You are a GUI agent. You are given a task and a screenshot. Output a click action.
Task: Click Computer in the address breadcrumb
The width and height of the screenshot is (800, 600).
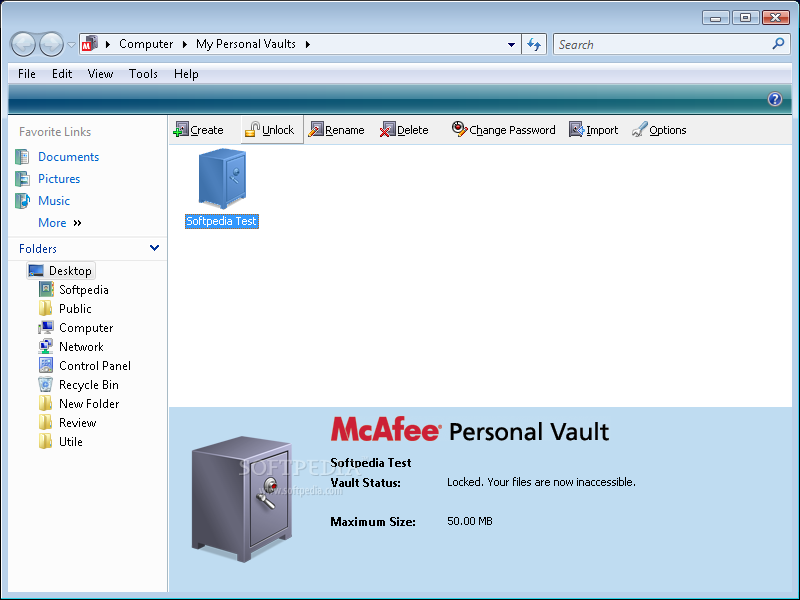point(146,44)
